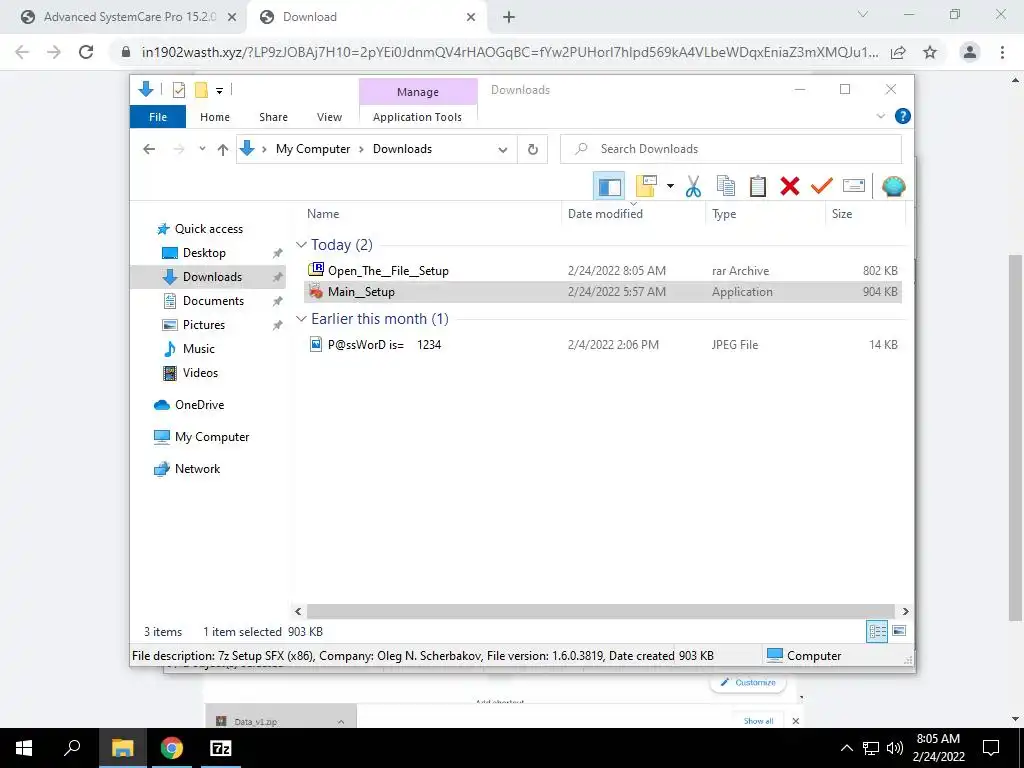Toggle the preview pane toolbar button
Viewport: 1024px width, 768px height.
tap(609, 186)
